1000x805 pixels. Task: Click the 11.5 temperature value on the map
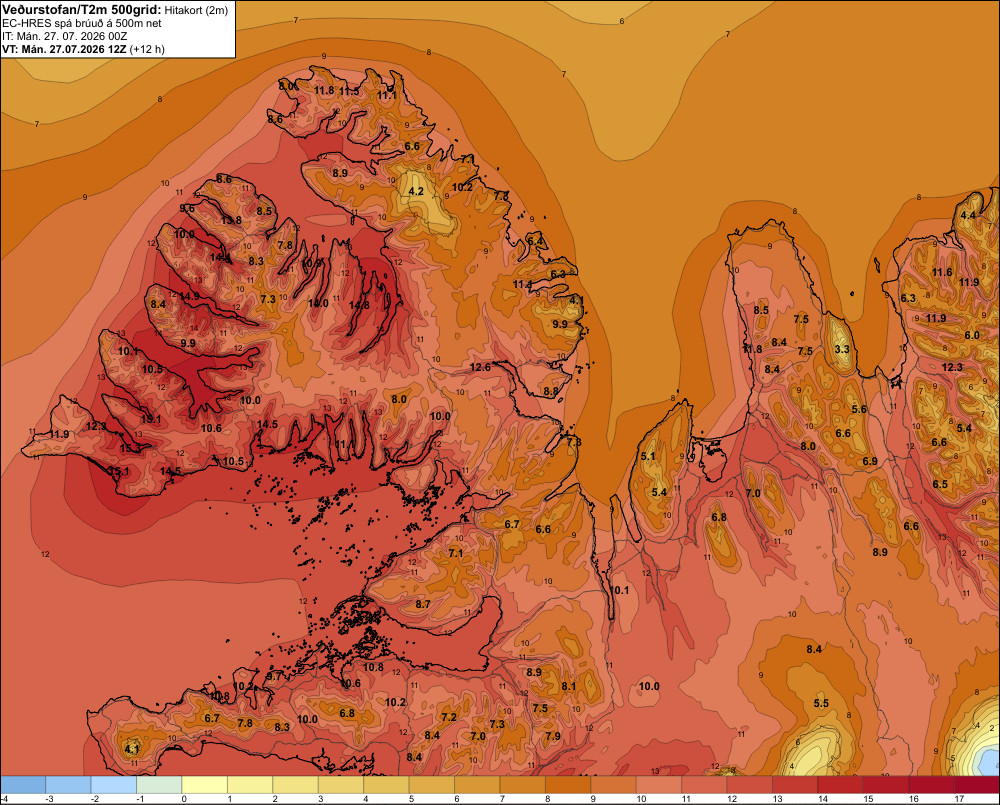click(x=349, y=91)
